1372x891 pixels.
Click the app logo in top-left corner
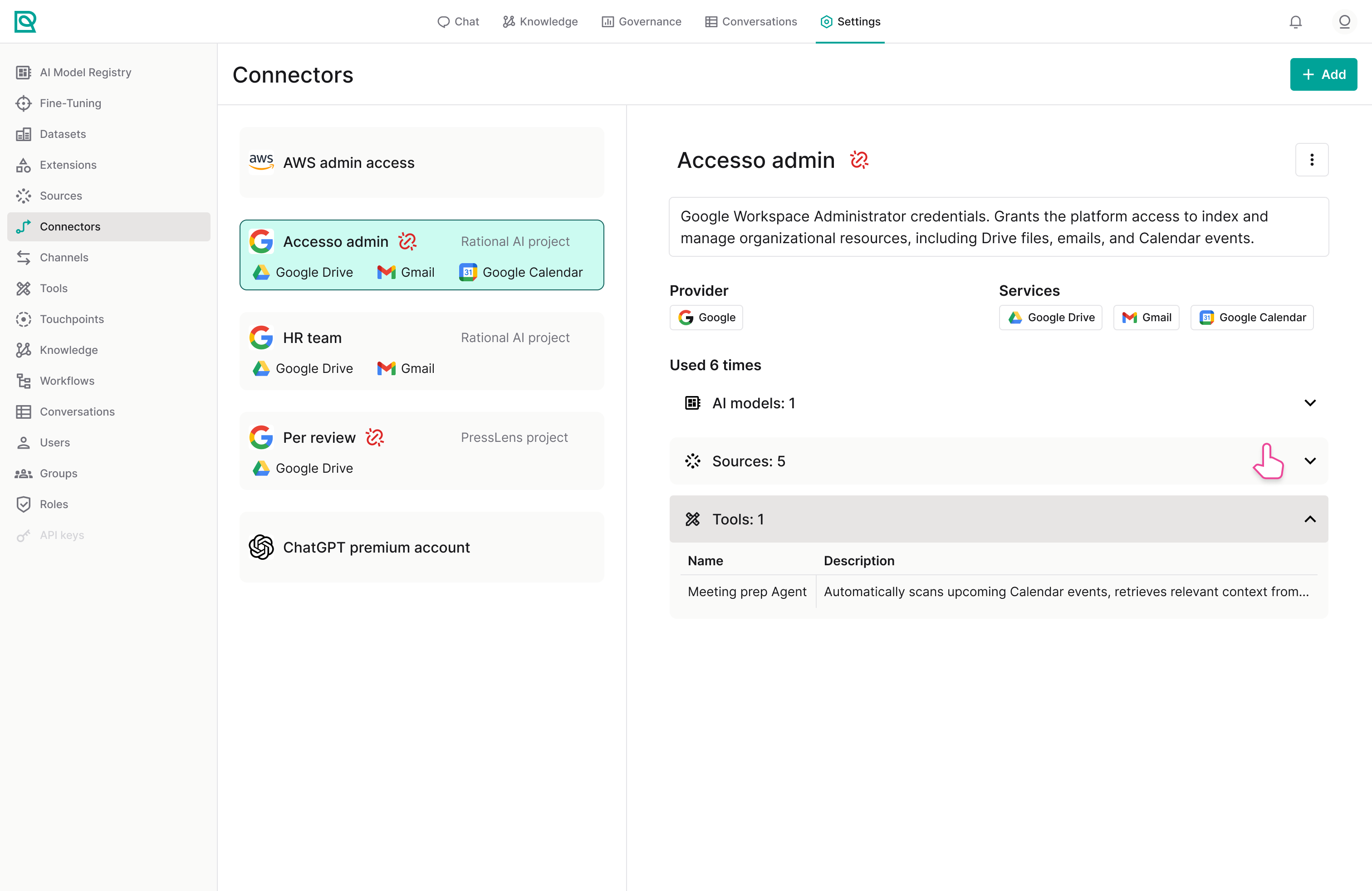(25, 22)
